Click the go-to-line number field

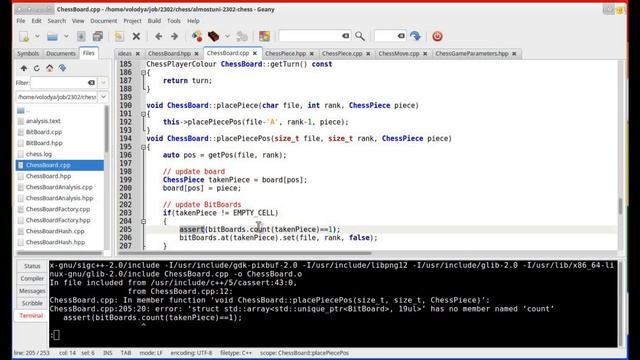click(x=386, y=36)
